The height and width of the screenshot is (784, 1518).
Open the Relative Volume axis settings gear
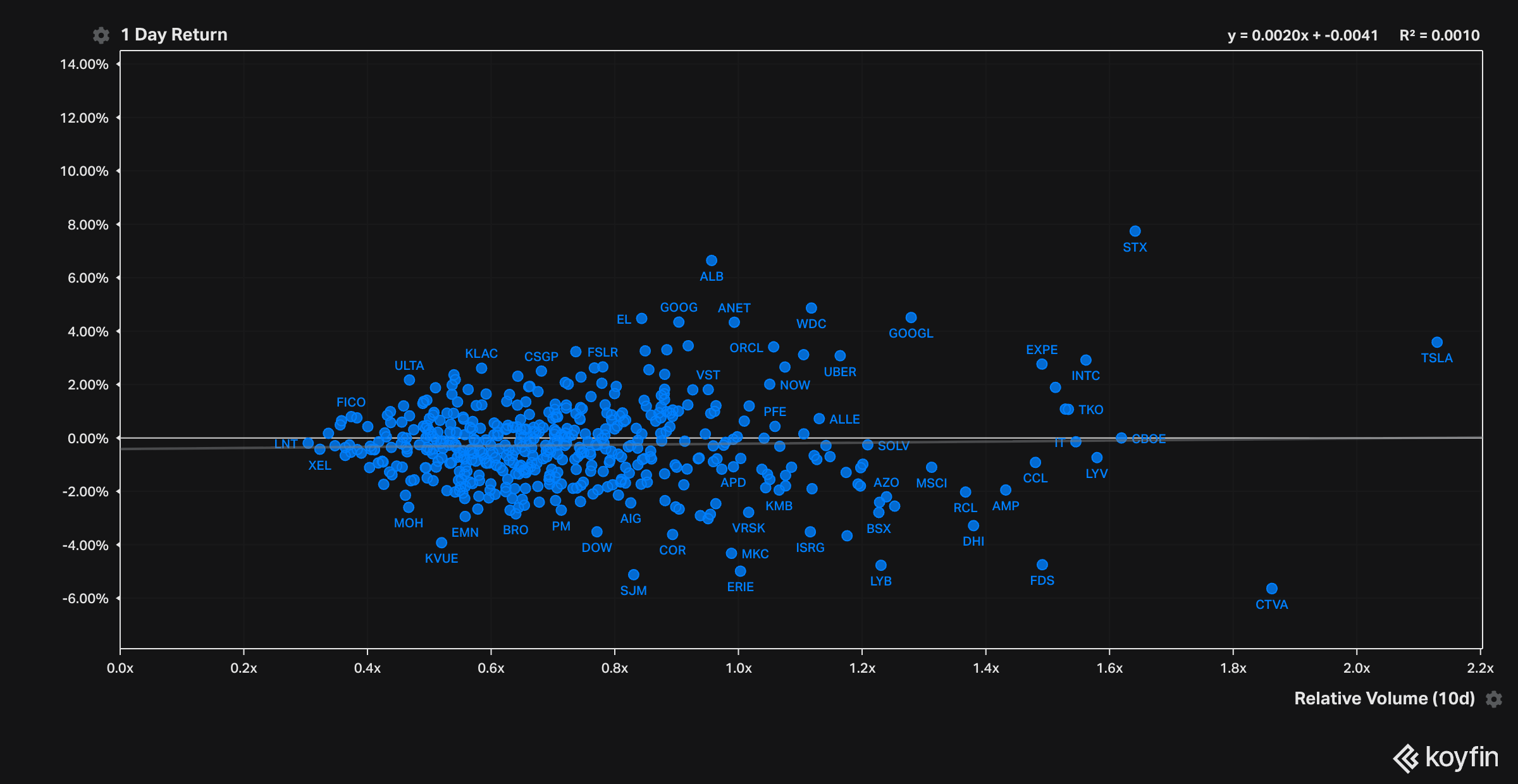pyautogui.click(x=1494, y=699)
